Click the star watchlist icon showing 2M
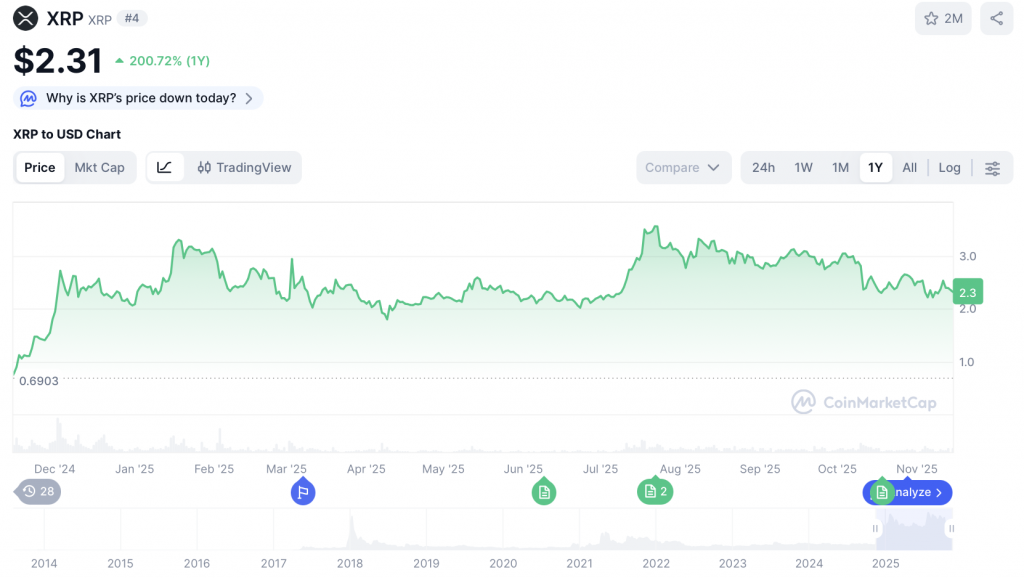This screenshot has width=1024, height=578. click(x=943, y=19)
